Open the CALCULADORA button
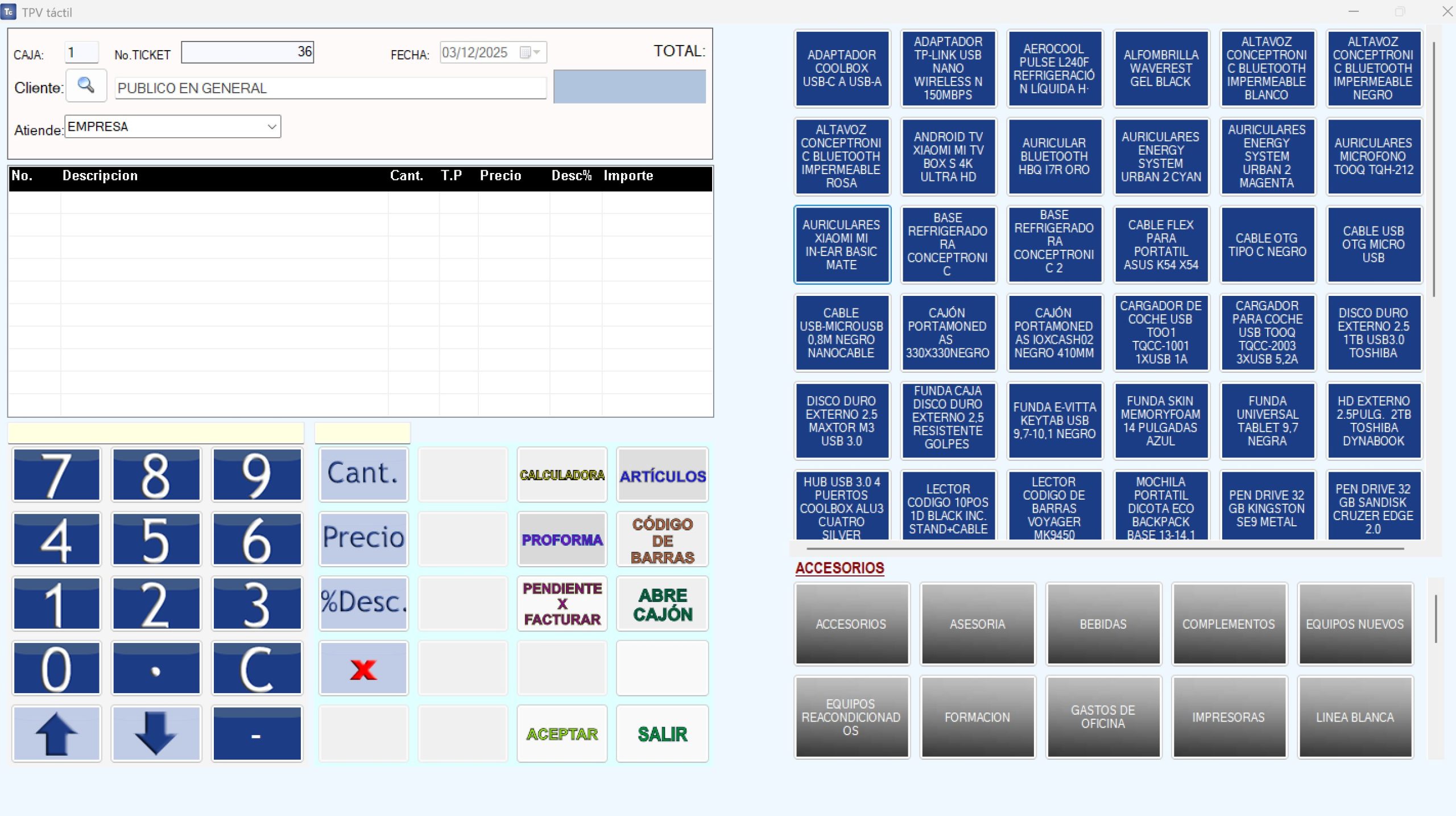This screenshot has height=816, width=1456. 562,475
